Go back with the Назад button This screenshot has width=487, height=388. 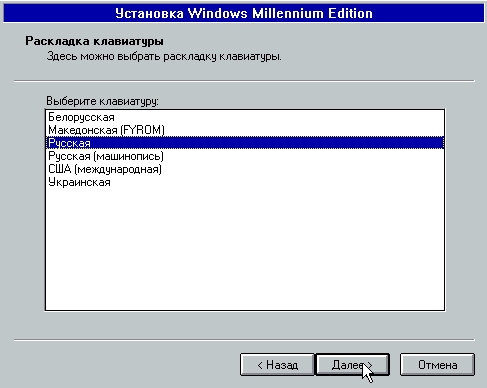click(x=277, y=365)
